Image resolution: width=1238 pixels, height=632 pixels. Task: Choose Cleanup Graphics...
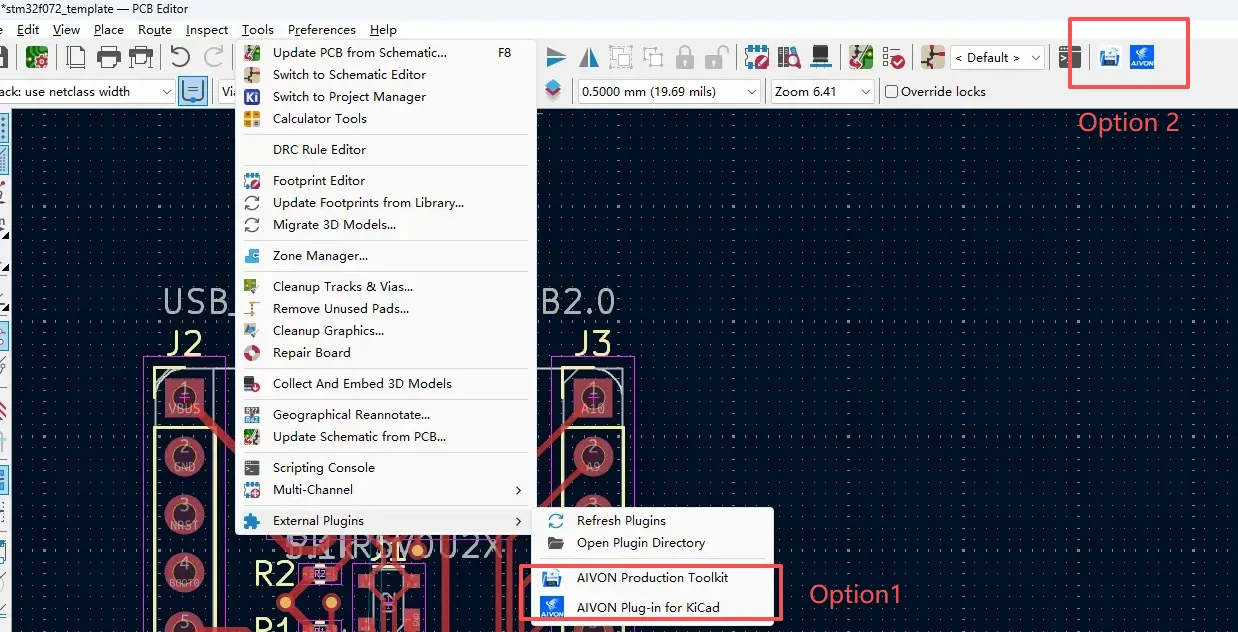(387, 331)
